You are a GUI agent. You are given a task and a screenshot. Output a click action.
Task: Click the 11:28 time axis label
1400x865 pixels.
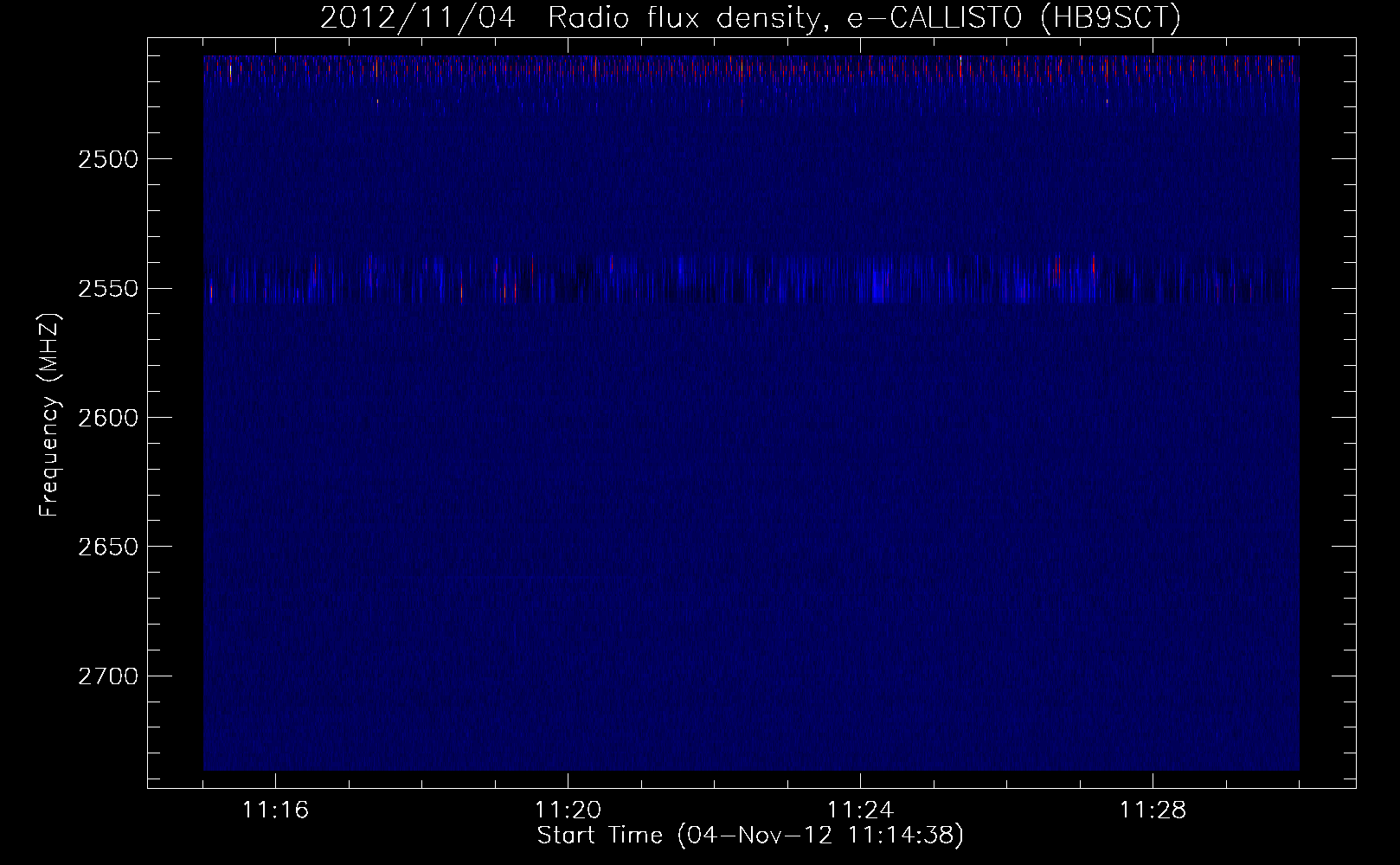click(1153, 811)
